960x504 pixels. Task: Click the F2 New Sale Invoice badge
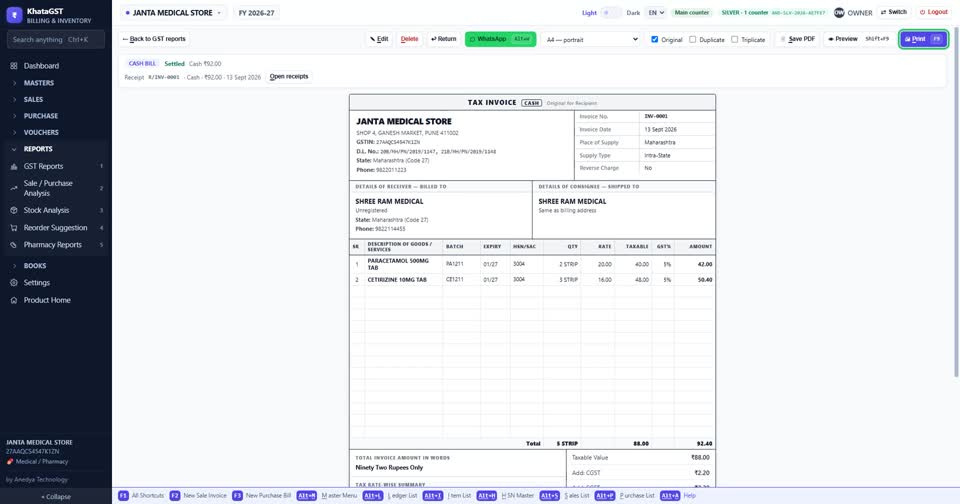click(x=174, y=495)
